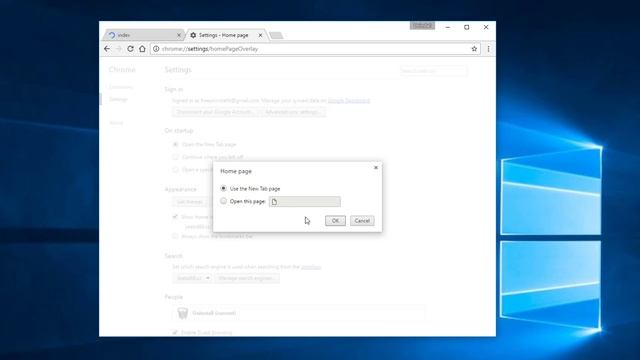Close the Home page dialog with X
This screenshot has width=640, height=360.
[376, 168]
